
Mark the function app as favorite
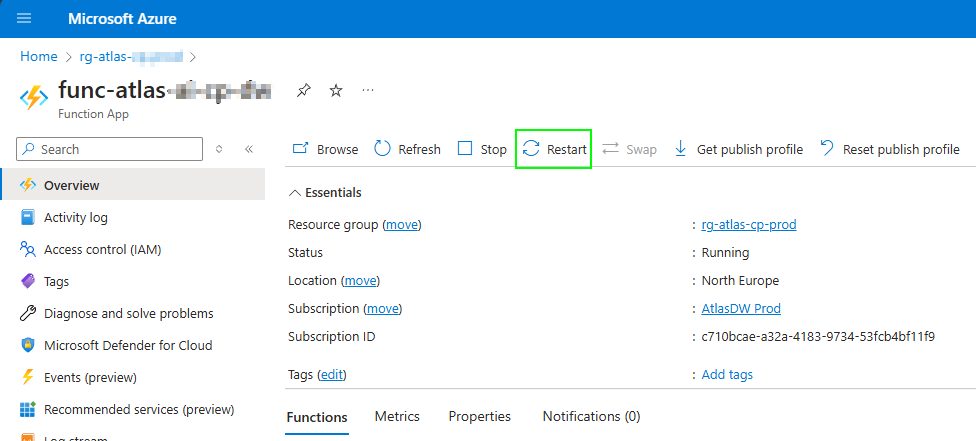coord(336,91)
